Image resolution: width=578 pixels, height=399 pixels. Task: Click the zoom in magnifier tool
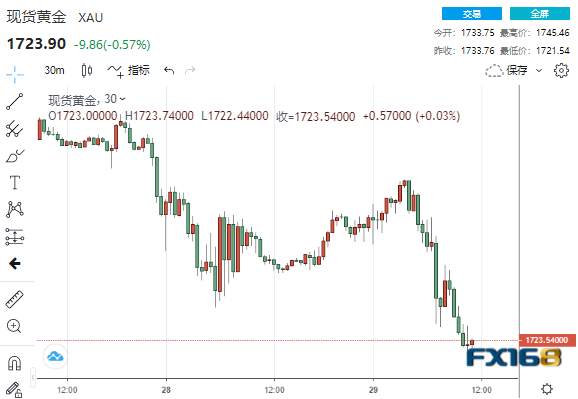(x=14, y=326)
